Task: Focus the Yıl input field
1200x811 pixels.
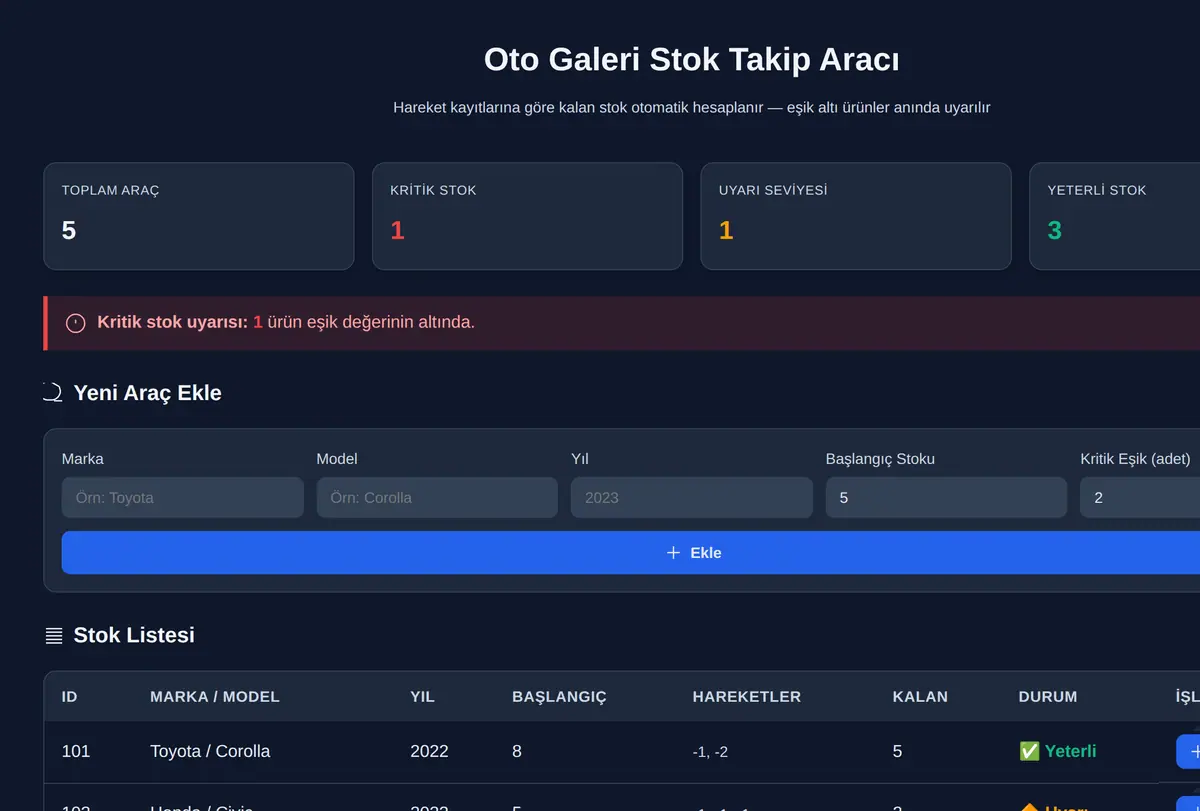Action: tap(692, 497)
